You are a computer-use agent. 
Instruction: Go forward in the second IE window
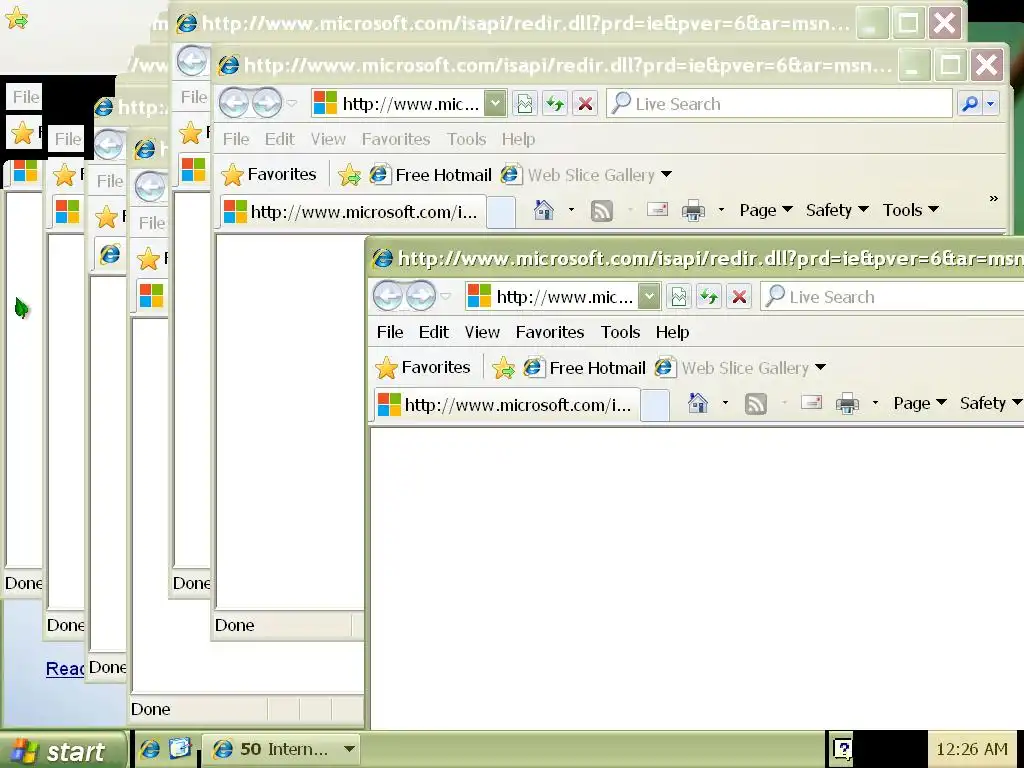pyautogui.click(x=267, y=103)
